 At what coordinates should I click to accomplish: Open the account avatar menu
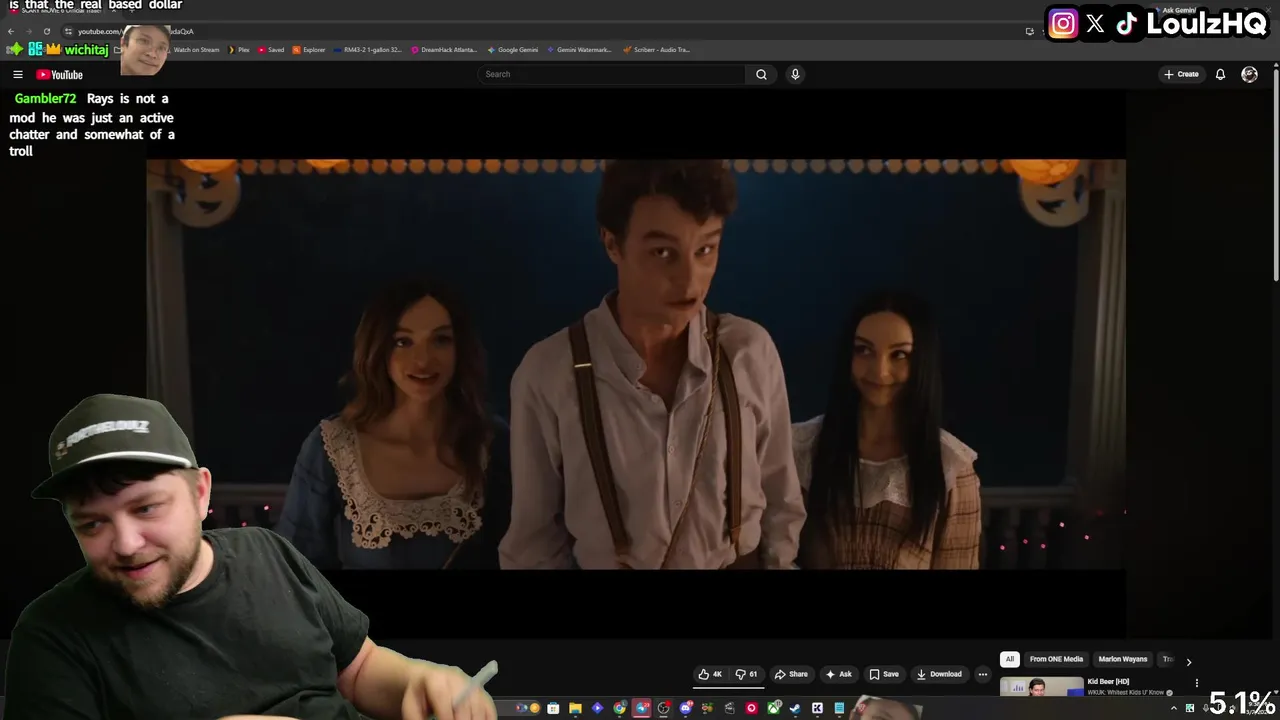click(x=1249, y=74)
